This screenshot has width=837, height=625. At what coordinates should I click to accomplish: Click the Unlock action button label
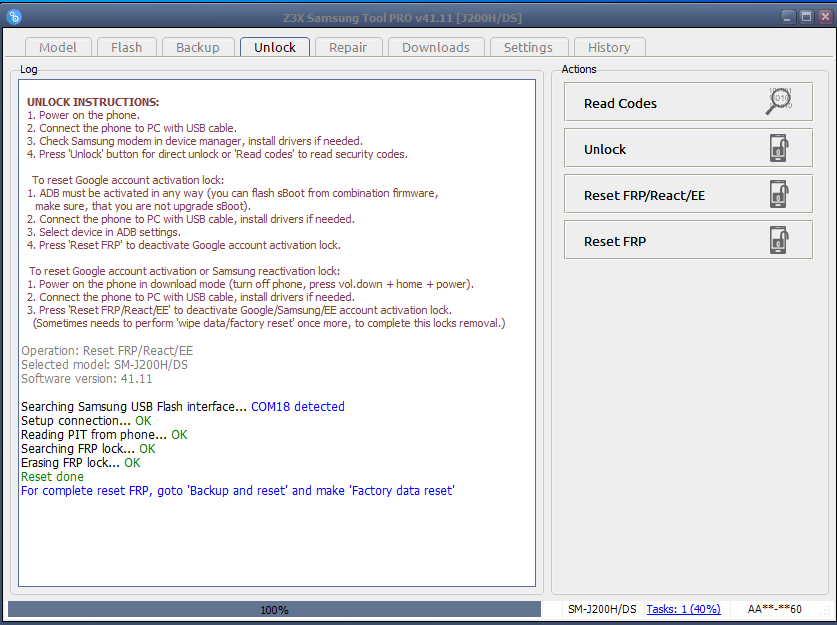605,149
